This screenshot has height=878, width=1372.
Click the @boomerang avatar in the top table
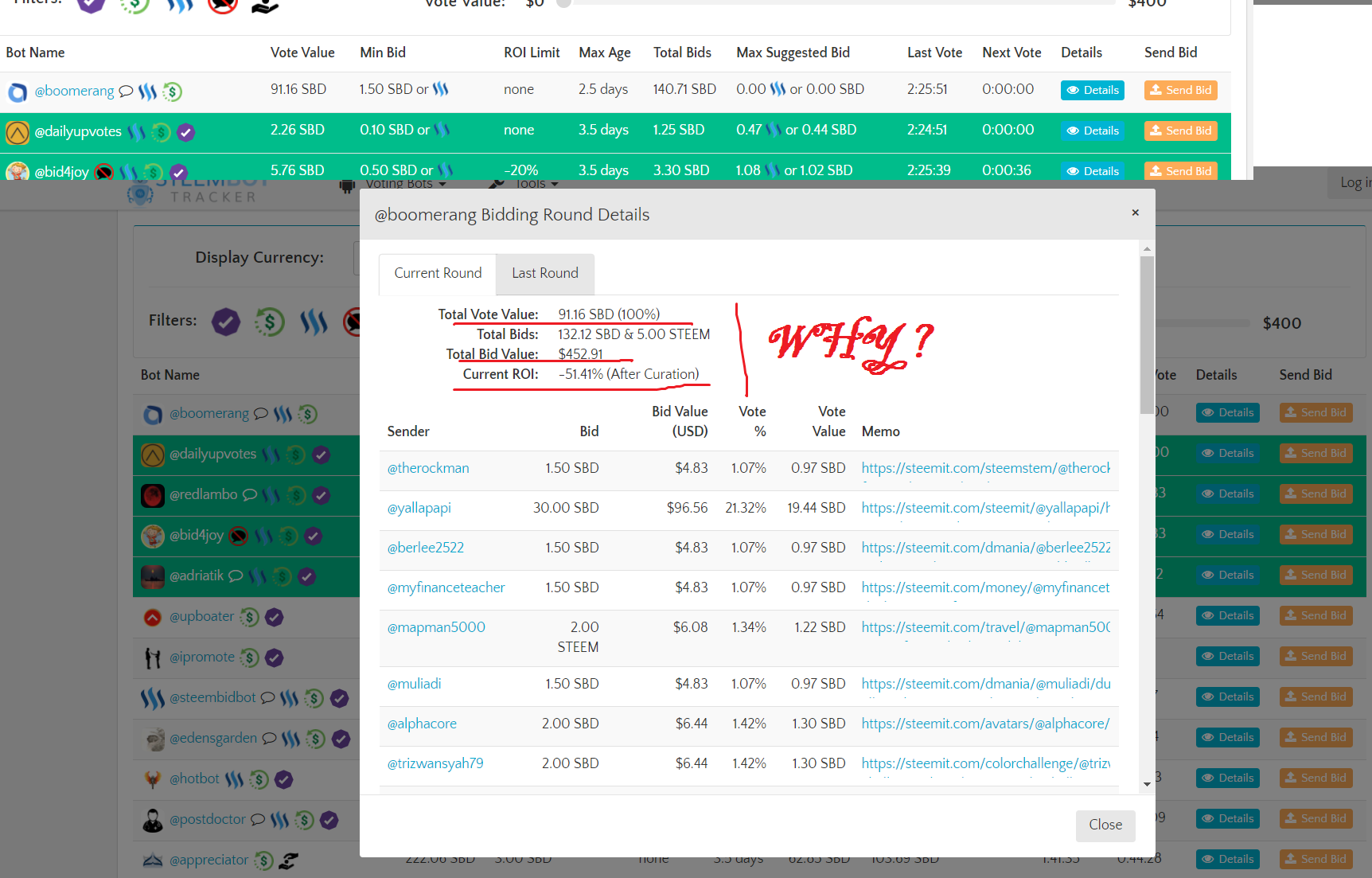pos(18,92)
